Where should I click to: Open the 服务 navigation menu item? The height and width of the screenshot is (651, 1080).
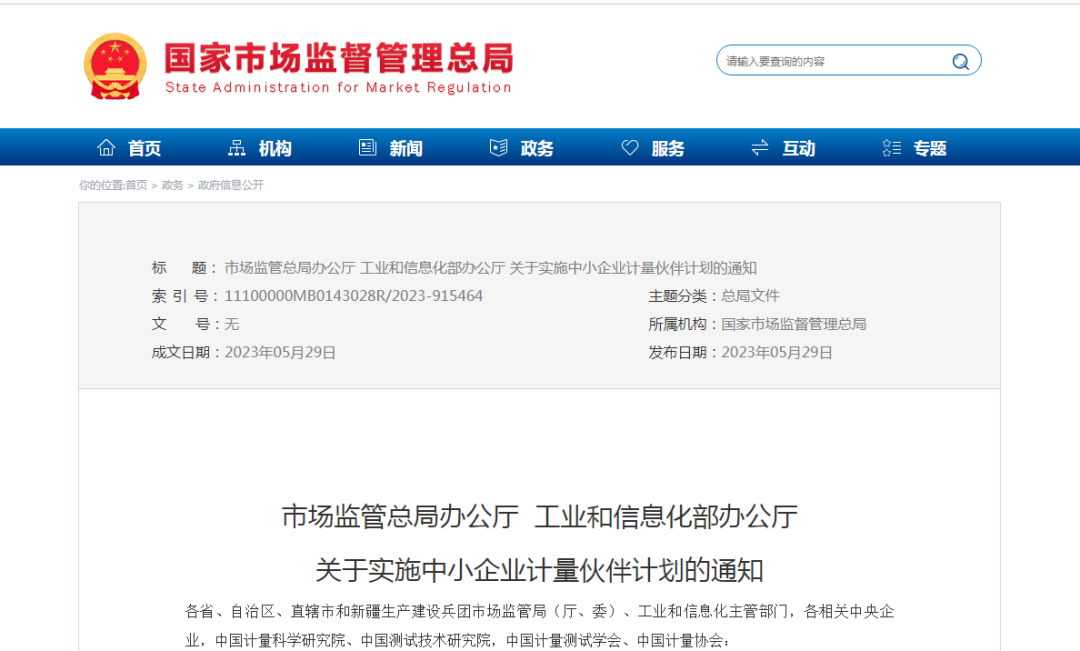[x=668, y=149]
